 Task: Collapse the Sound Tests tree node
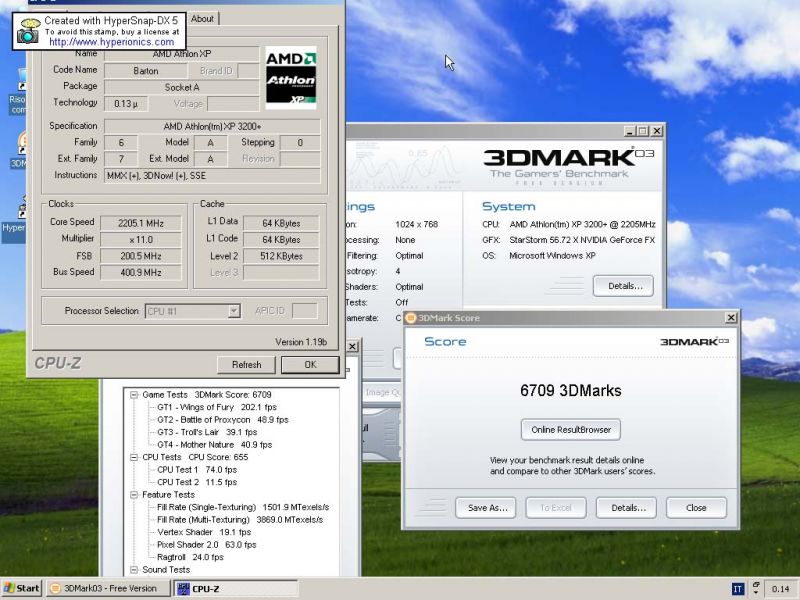[134, 570]
